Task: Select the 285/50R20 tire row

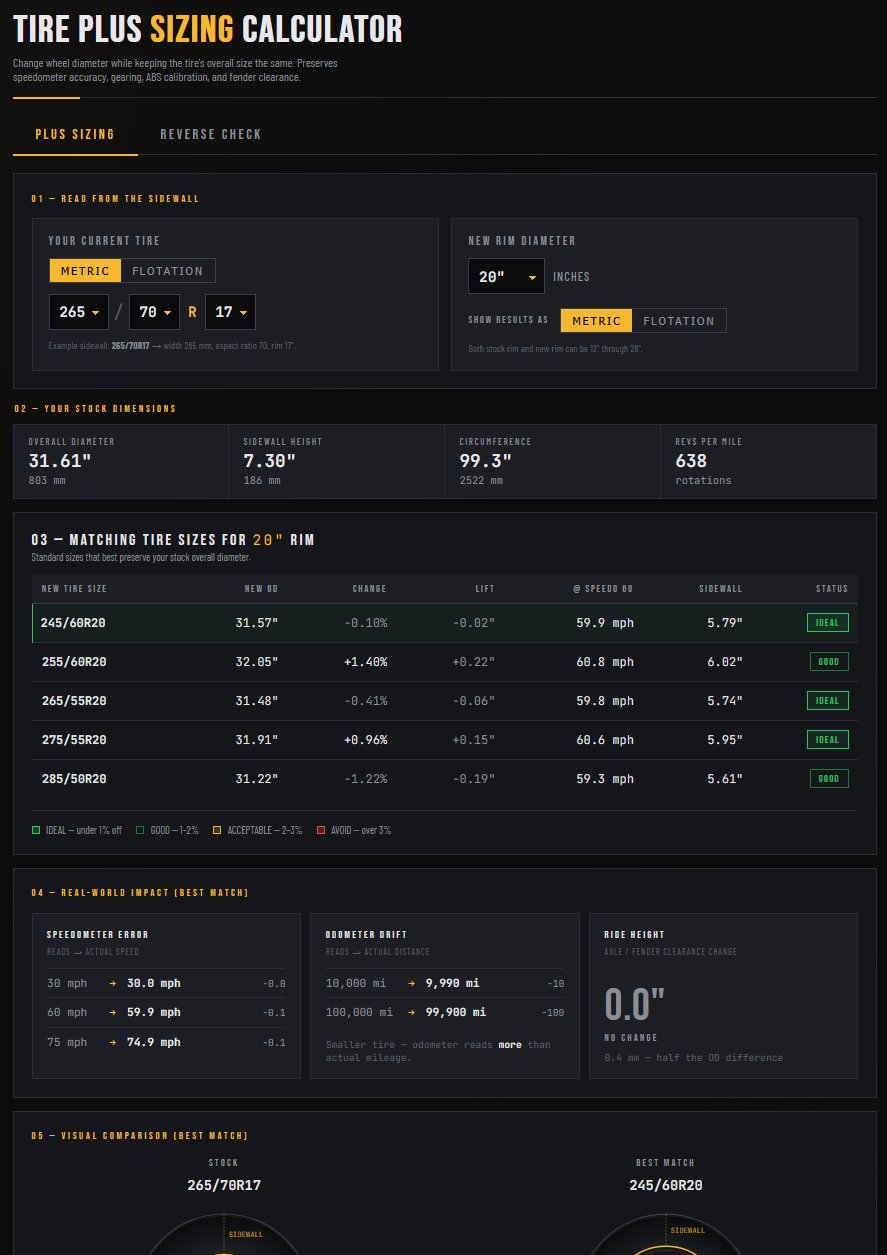Action: coord(445,779)
